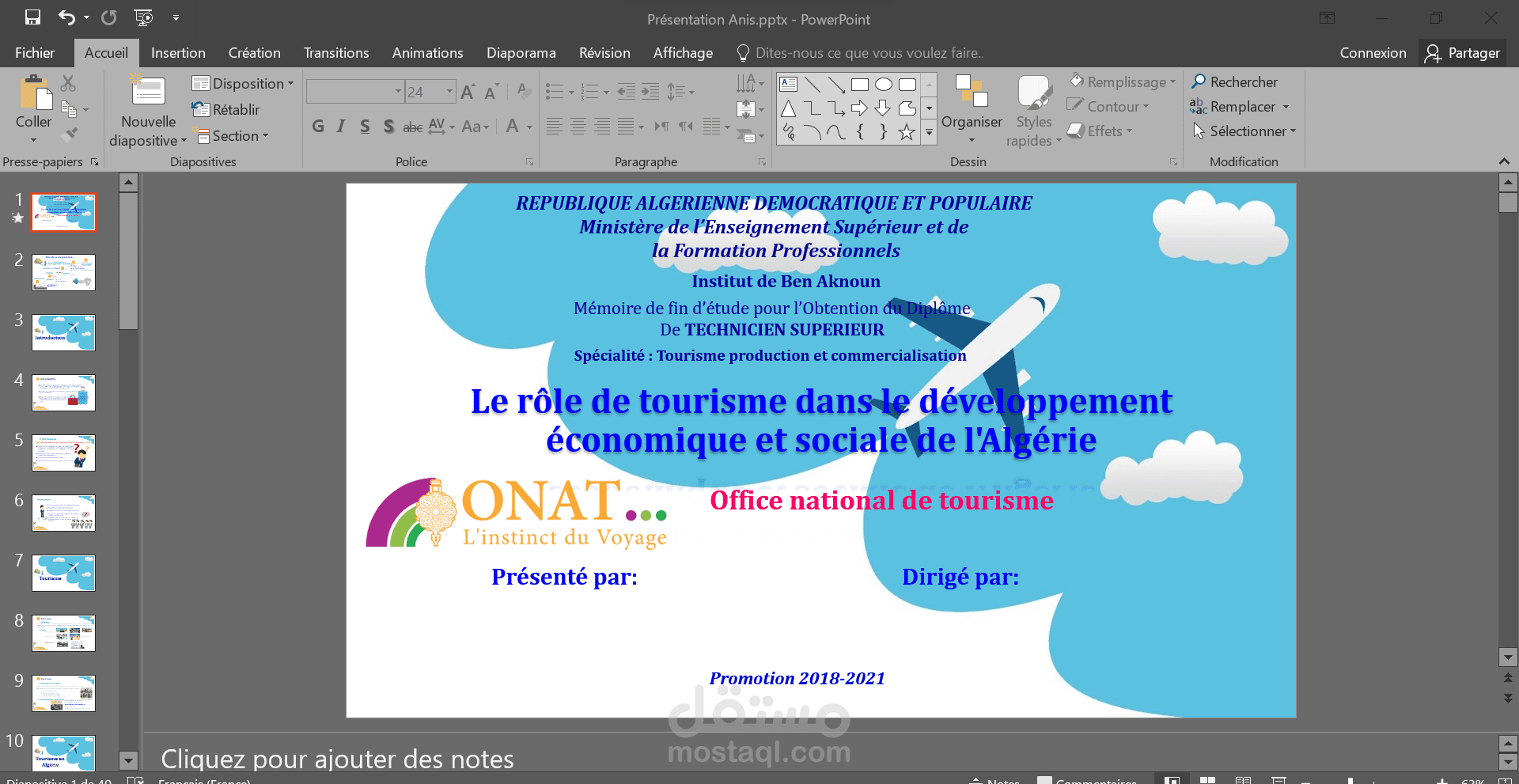Select the rectangle shape in gallery
The width and height of the screenshot is (1519, 784).
point(860,85)
